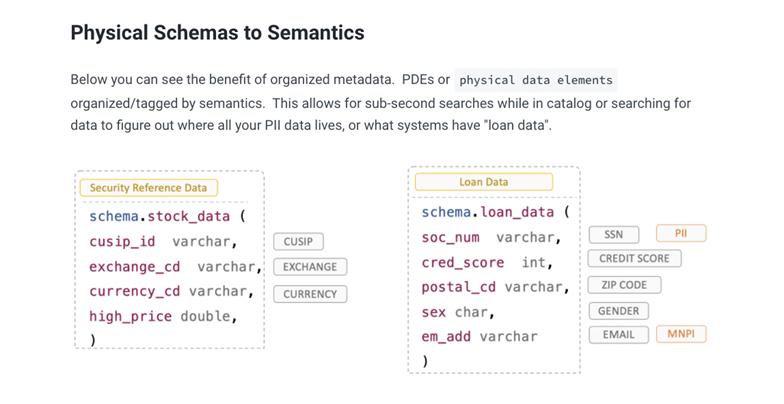The height and width of the screenshot is (404, 784).
Task: Click the soc_num column name
Action: [x=450, y=237]
